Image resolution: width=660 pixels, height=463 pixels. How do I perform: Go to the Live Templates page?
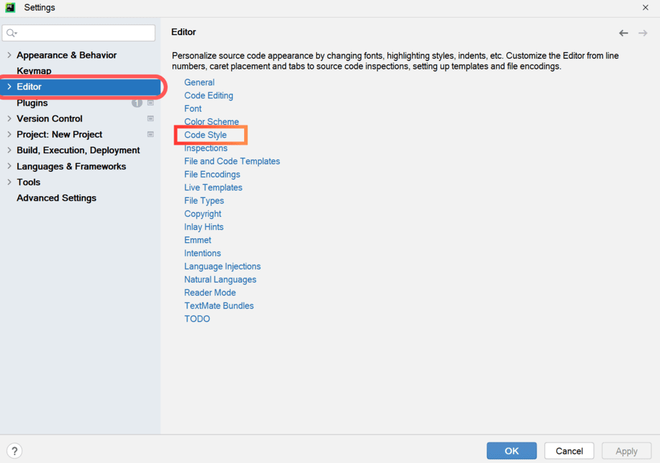point(213,188)
